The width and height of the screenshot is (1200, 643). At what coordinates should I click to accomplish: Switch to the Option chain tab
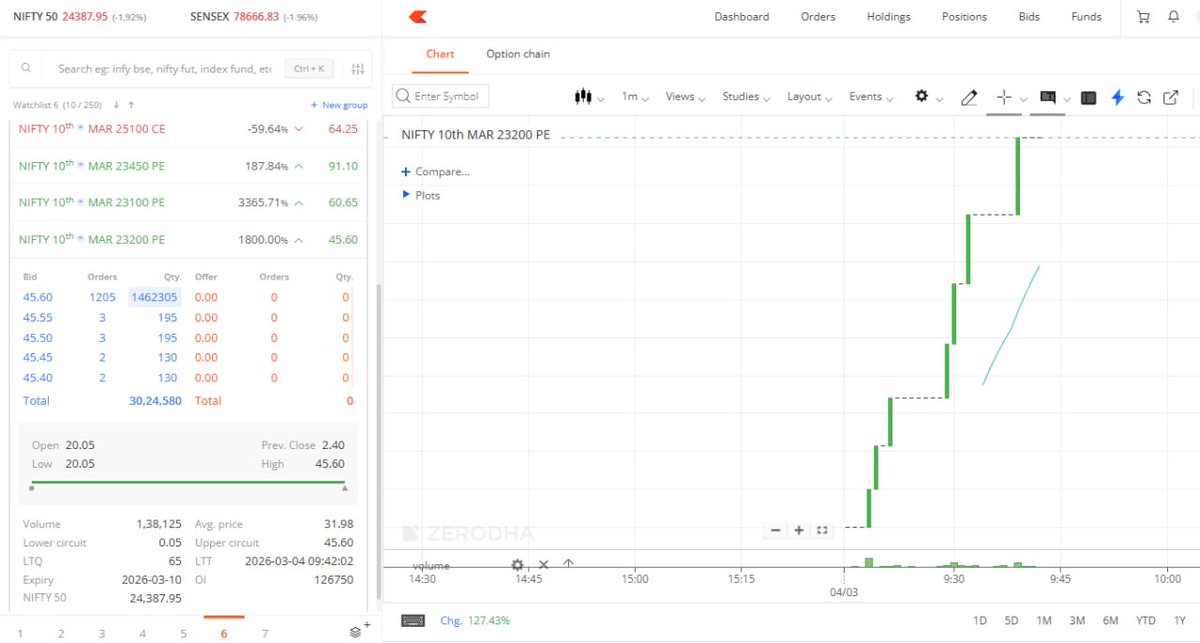[x=518, y=54]
